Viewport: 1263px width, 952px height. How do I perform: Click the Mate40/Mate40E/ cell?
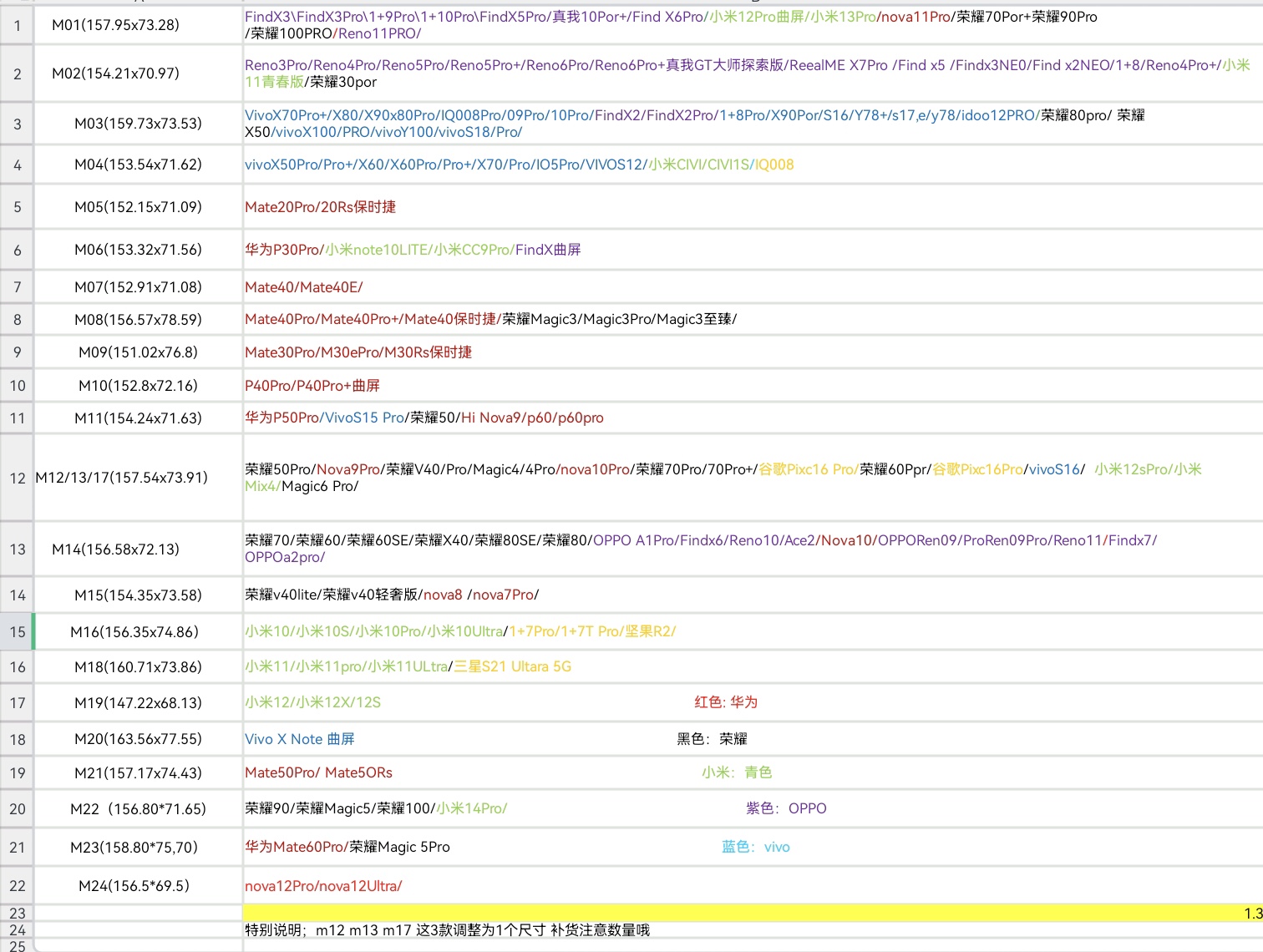click(752, 287)
